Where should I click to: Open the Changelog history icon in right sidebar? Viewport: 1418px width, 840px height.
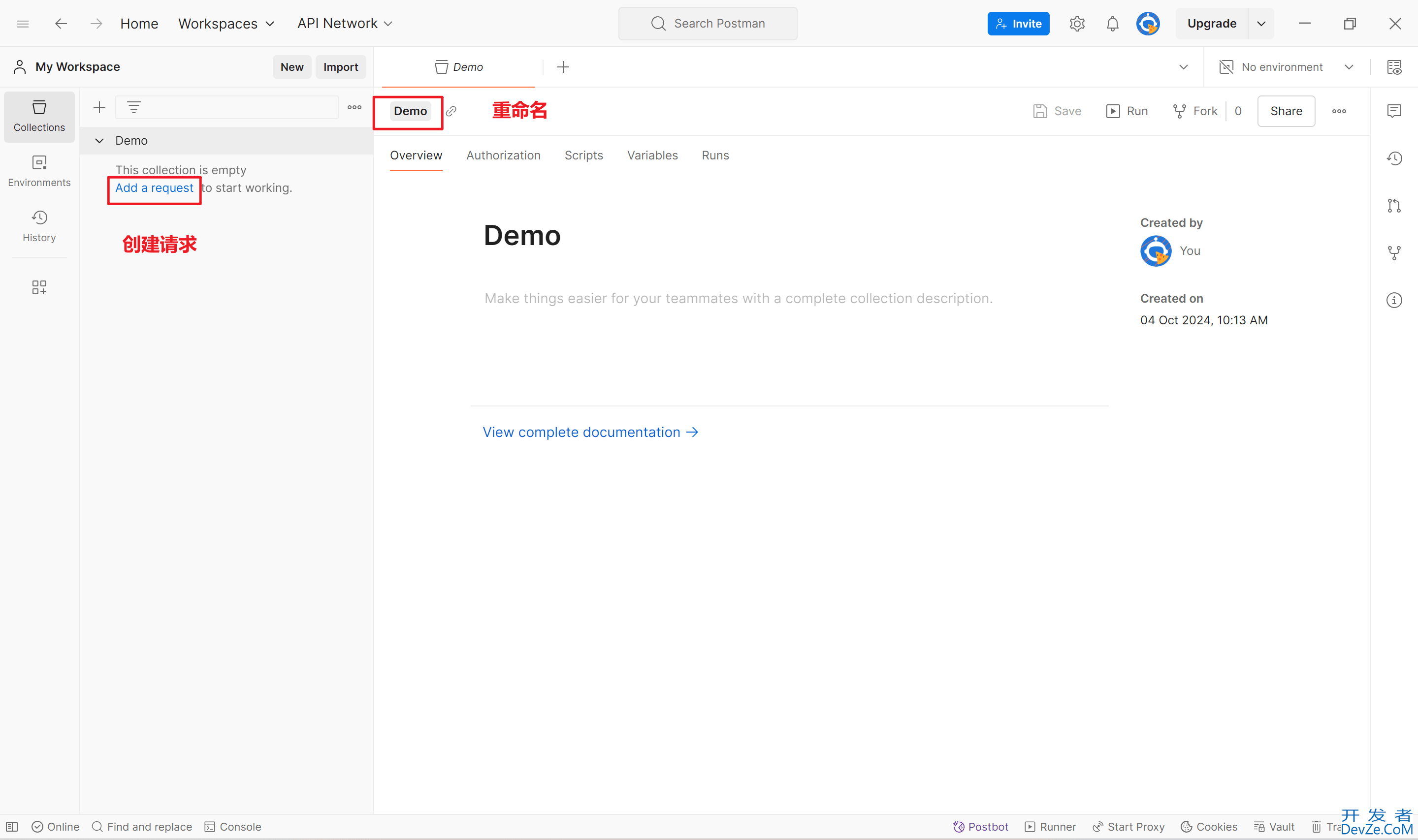click(x=1394, y=158)
